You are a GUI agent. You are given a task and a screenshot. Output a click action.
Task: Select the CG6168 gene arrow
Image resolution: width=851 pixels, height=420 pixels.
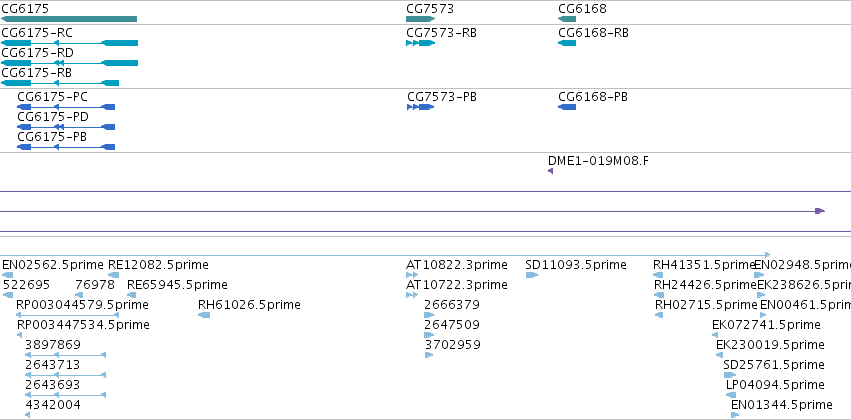[x=567, y=19]
